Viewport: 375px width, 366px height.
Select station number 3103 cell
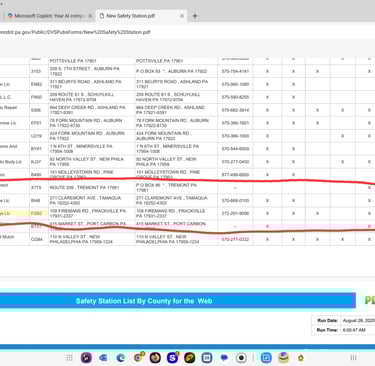click(x=36, y=71)
